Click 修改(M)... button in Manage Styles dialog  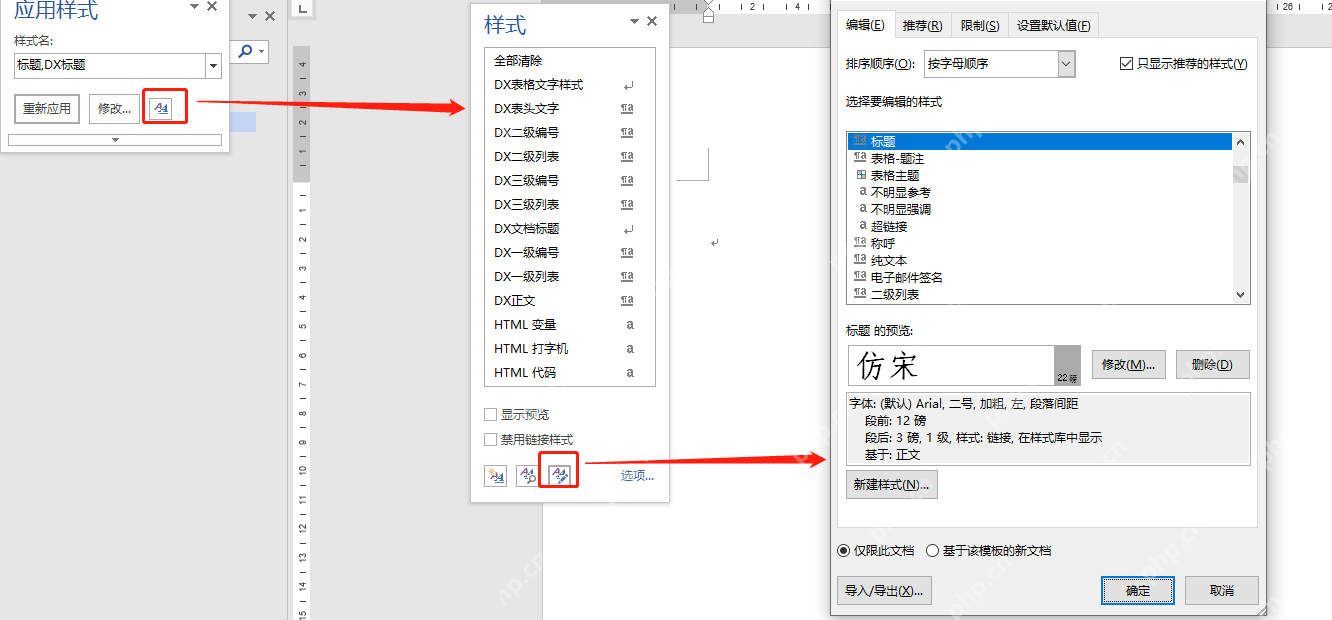pyautogui.click(x=1129, y=364)
